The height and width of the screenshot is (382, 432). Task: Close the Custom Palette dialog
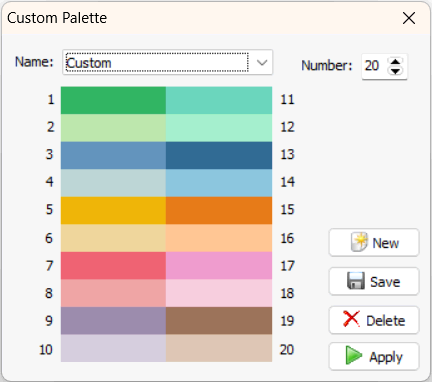click(409, 18)
